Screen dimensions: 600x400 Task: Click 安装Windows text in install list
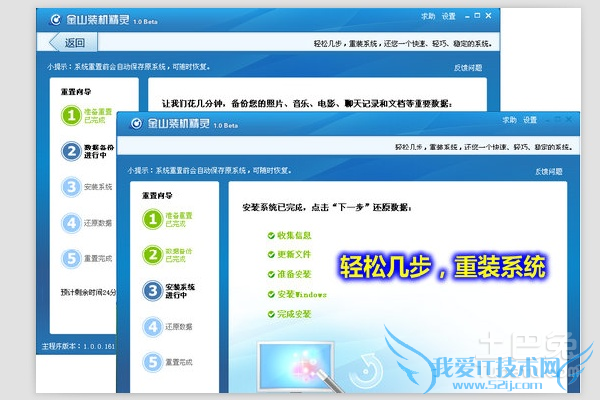click(302, 294)
